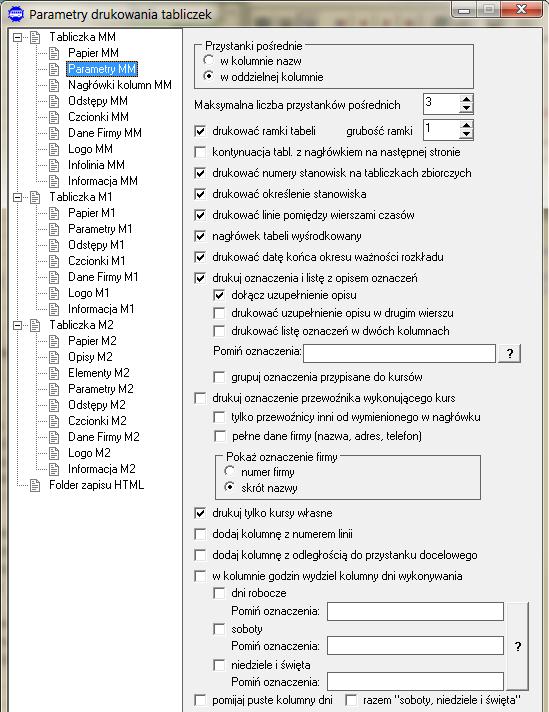Enable 'kontynuacja tabl. z nagłówkiem' checkbox
Image resolution: width=549 pixels, height=712 pixels.
tap(200, 152)
